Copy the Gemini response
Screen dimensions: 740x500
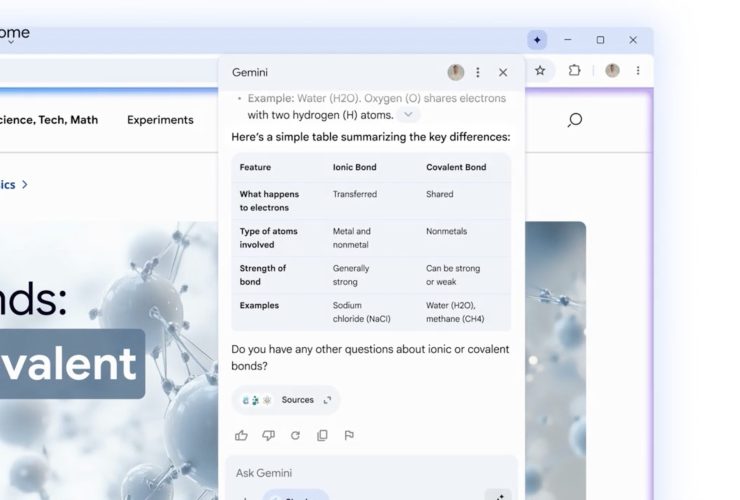[322, 435]
